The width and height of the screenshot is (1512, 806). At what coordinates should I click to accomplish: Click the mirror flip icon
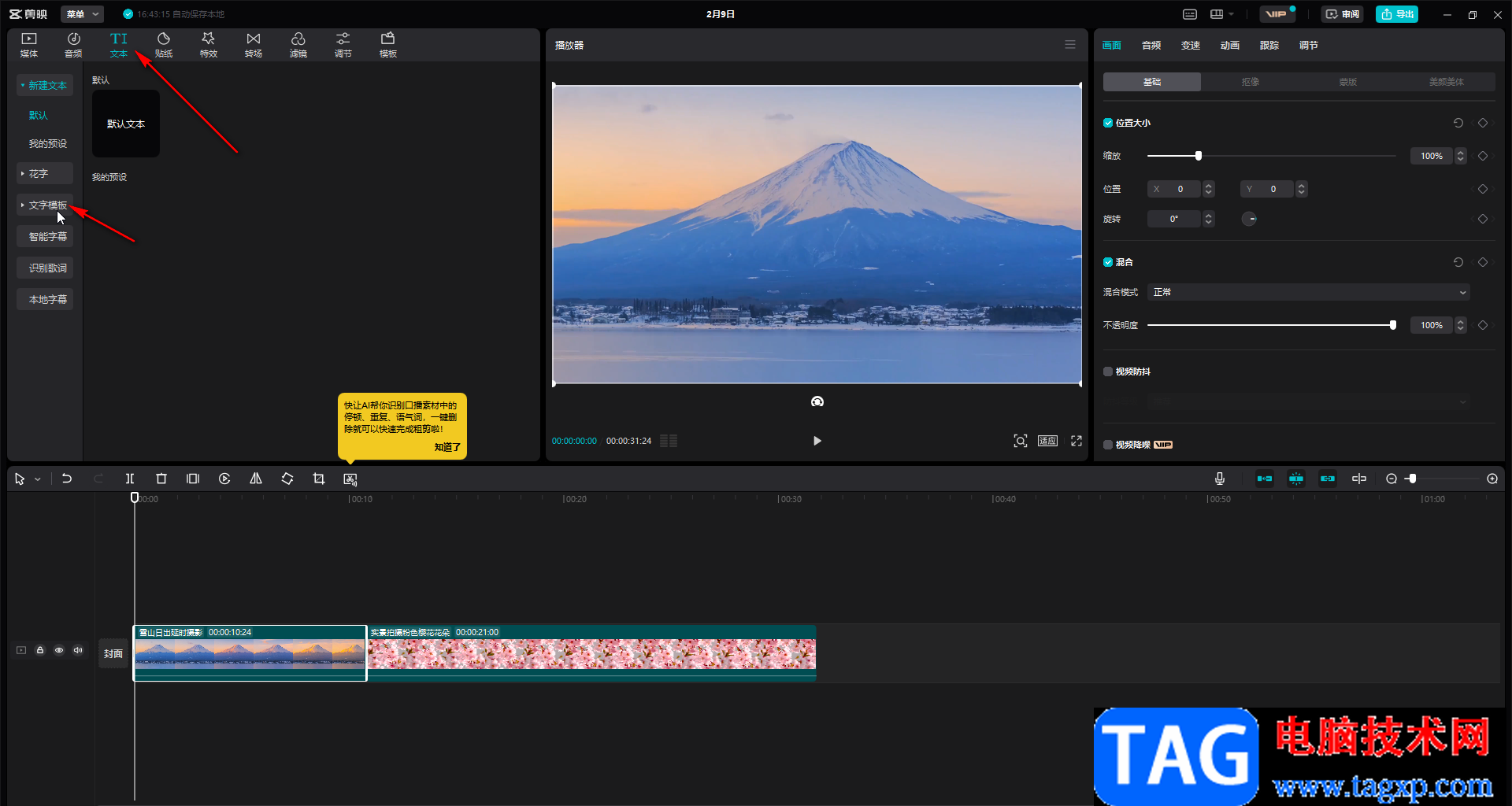pos(256,479)
